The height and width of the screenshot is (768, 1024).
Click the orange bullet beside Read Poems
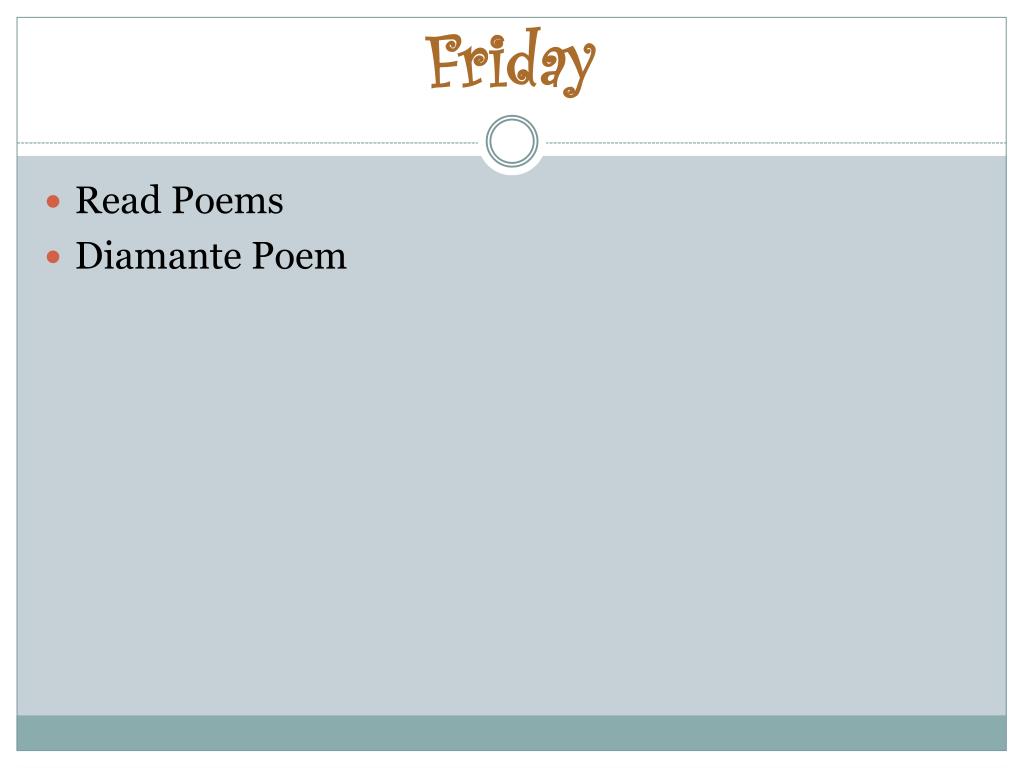[x=55, y=202]
